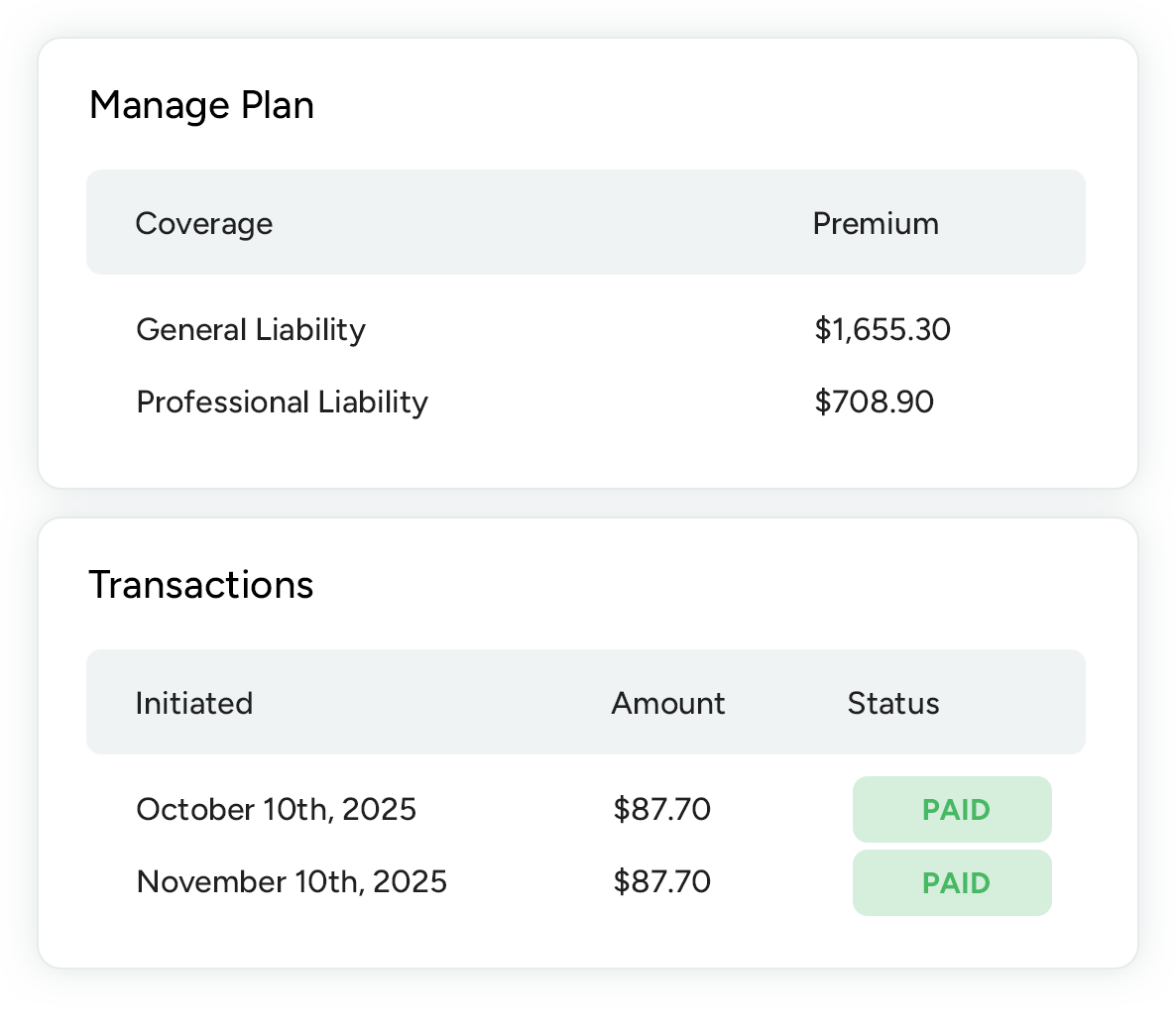Select the October 10th, 2025 transaction
Screen dimensions: 1176x1033
[276, 809]
